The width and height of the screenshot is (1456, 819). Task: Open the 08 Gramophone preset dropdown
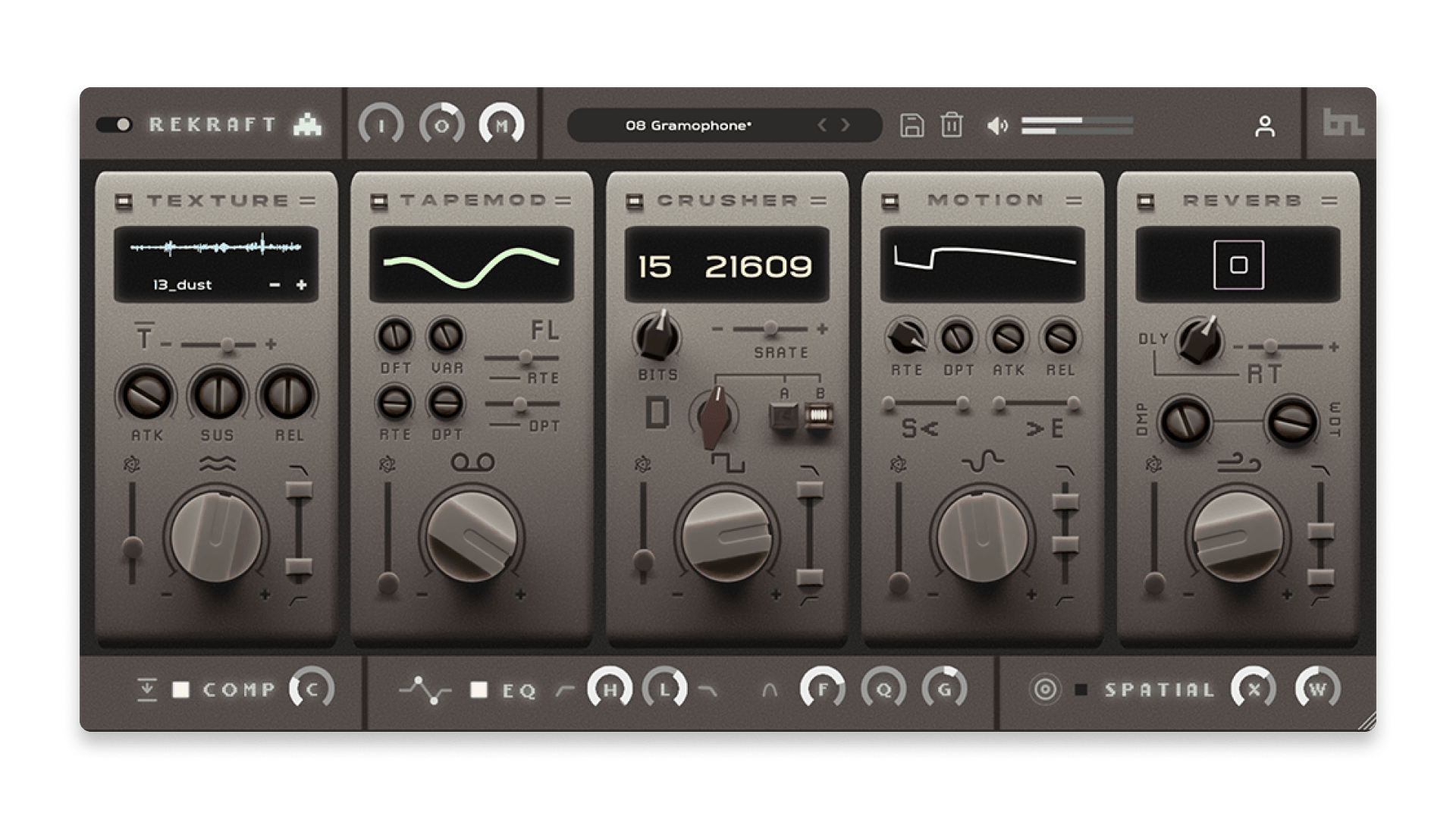pyautogui.click(x=688, y=126)
